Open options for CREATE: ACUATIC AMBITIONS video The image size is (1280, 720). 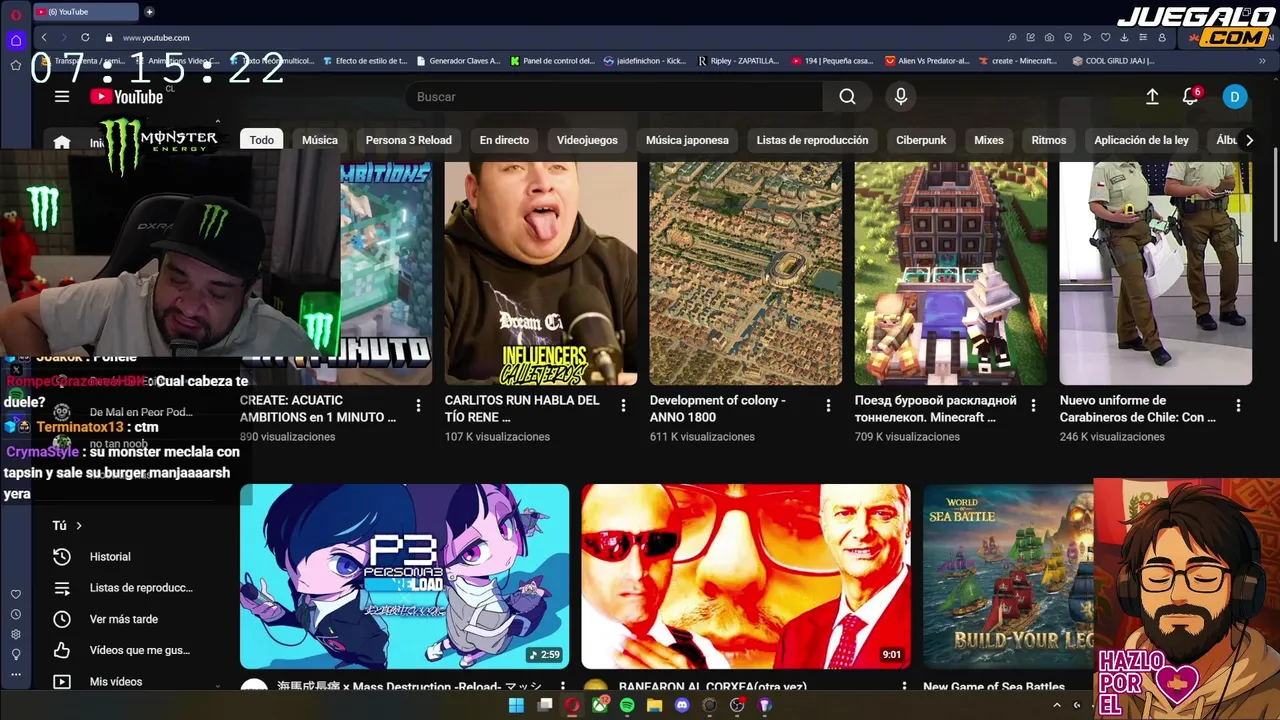tap(418, 405)
